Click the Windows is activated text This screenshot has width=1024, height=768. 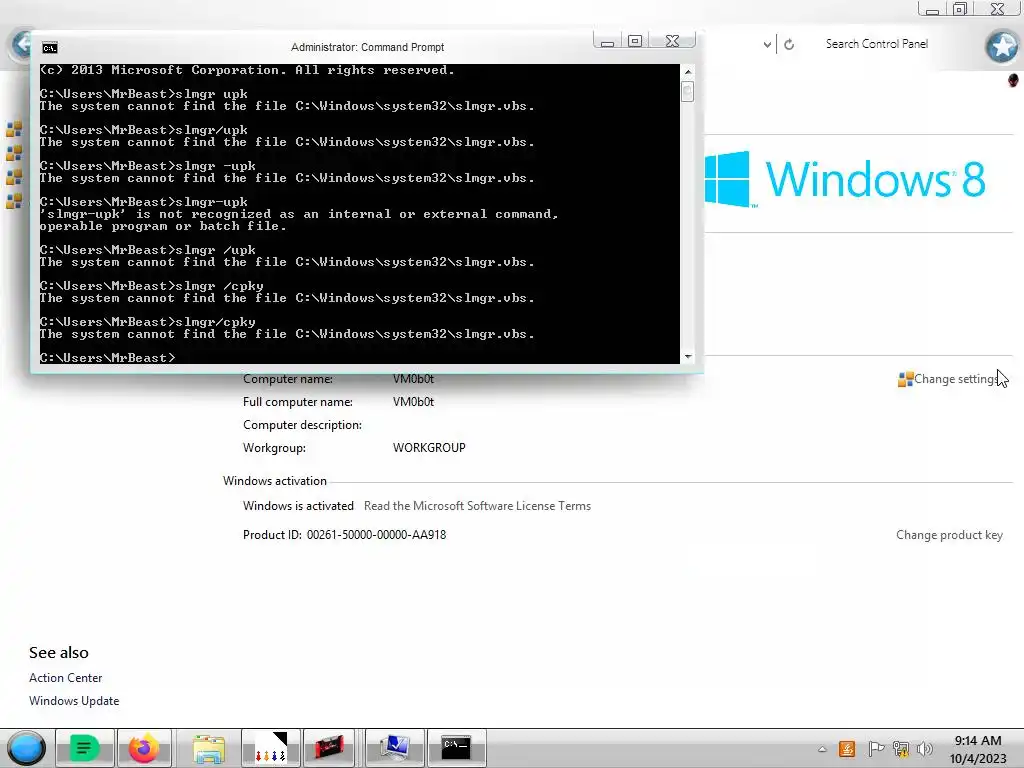[298, 506]
